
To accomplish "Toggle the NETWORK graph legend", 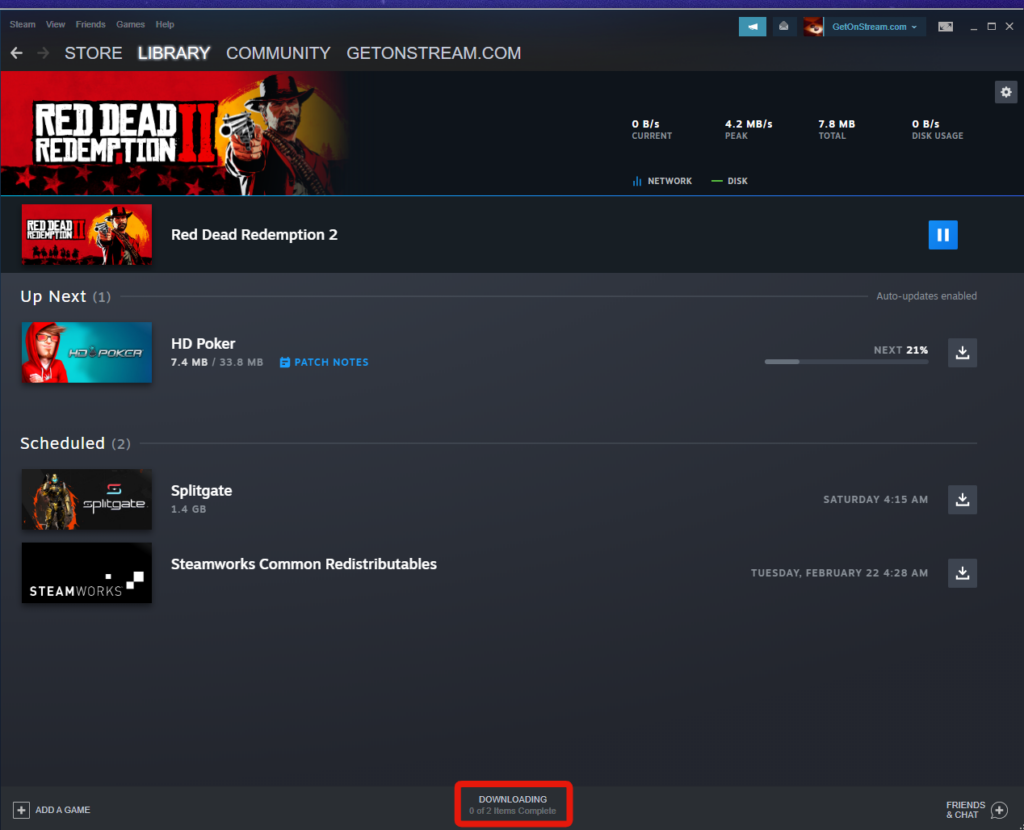I will [x=662, y=181].
